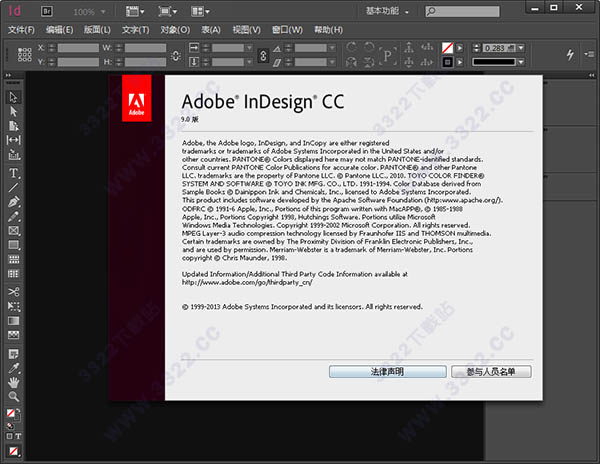Image resolution: width=600 pixels, height=464 pixels.
Task: Expand the toolbox panel with double arrows
Action: click(x=8, y=75)
